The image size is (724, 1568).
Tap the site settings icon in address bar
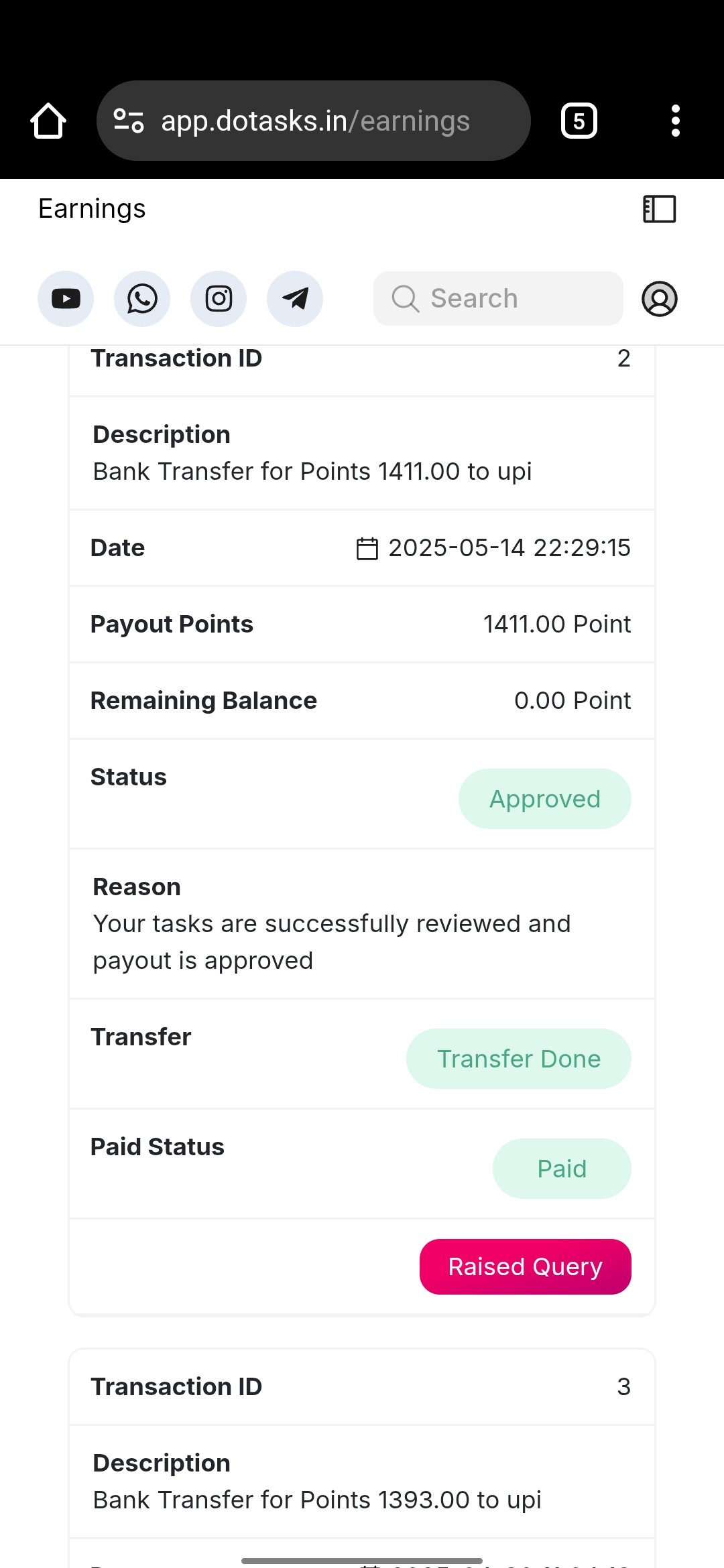[129, 121]
